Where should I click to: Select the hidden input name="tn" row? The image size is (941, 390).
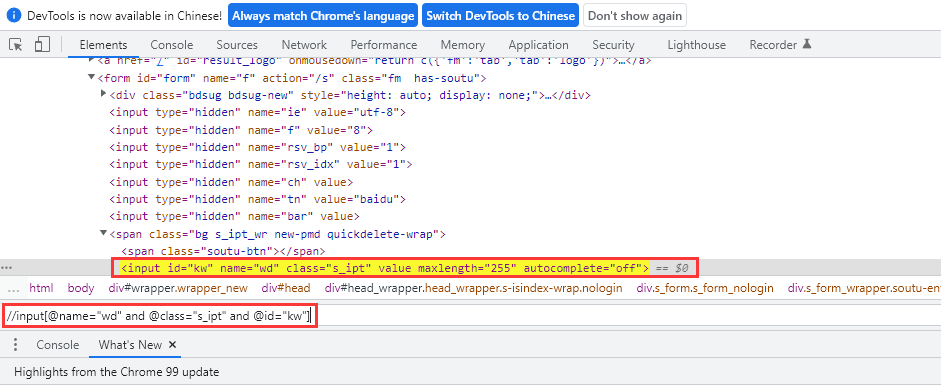tap(258, 199)
